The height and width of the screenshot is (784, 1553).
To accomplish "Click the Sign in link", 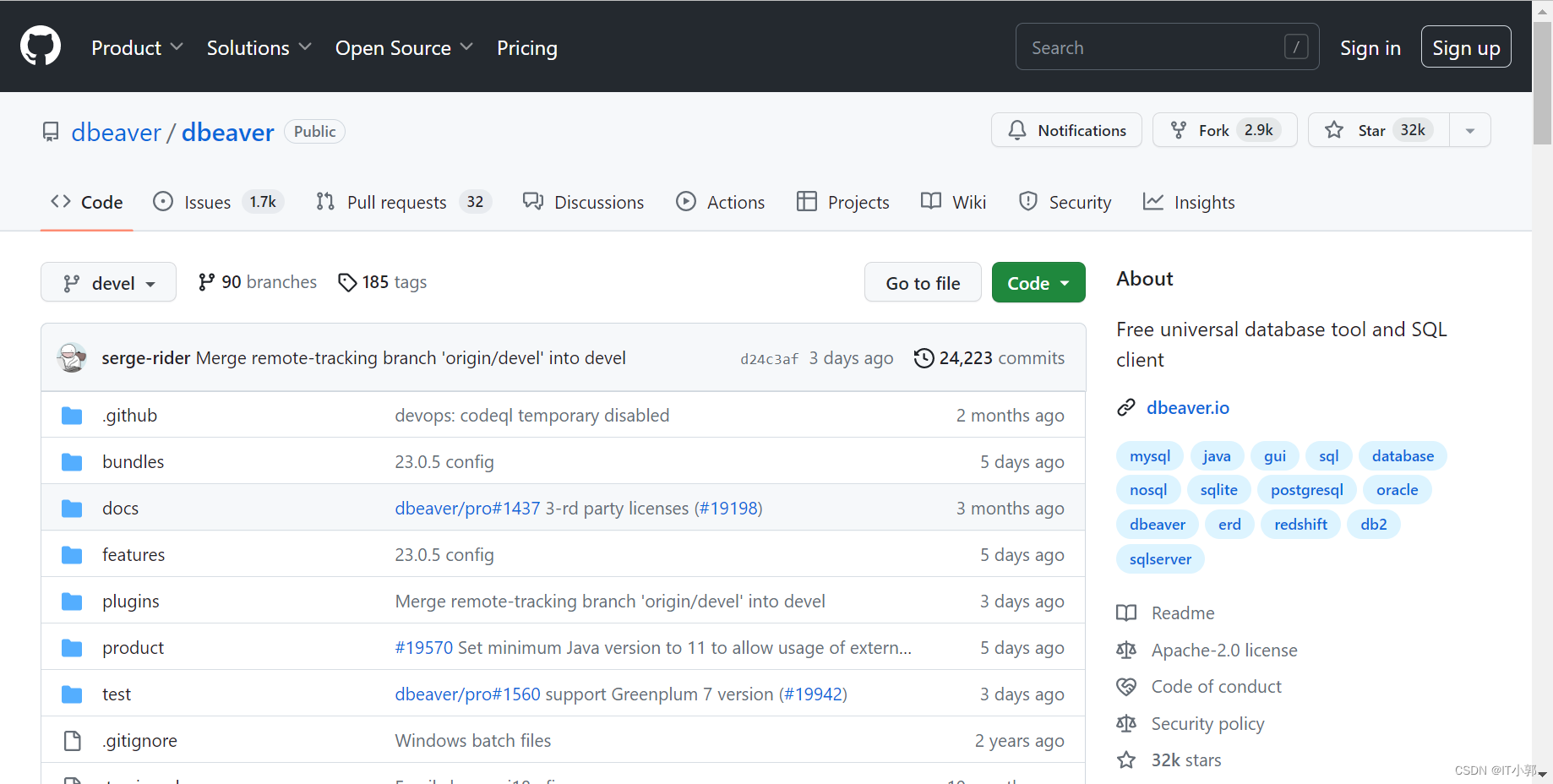I will 1370,48.
